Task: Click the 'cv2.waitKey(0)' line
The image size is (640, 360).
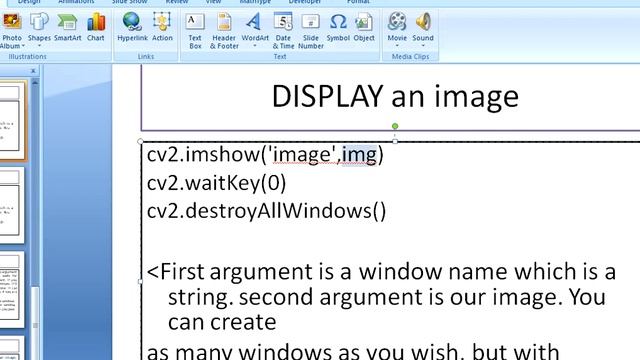Action: [216, 183]
